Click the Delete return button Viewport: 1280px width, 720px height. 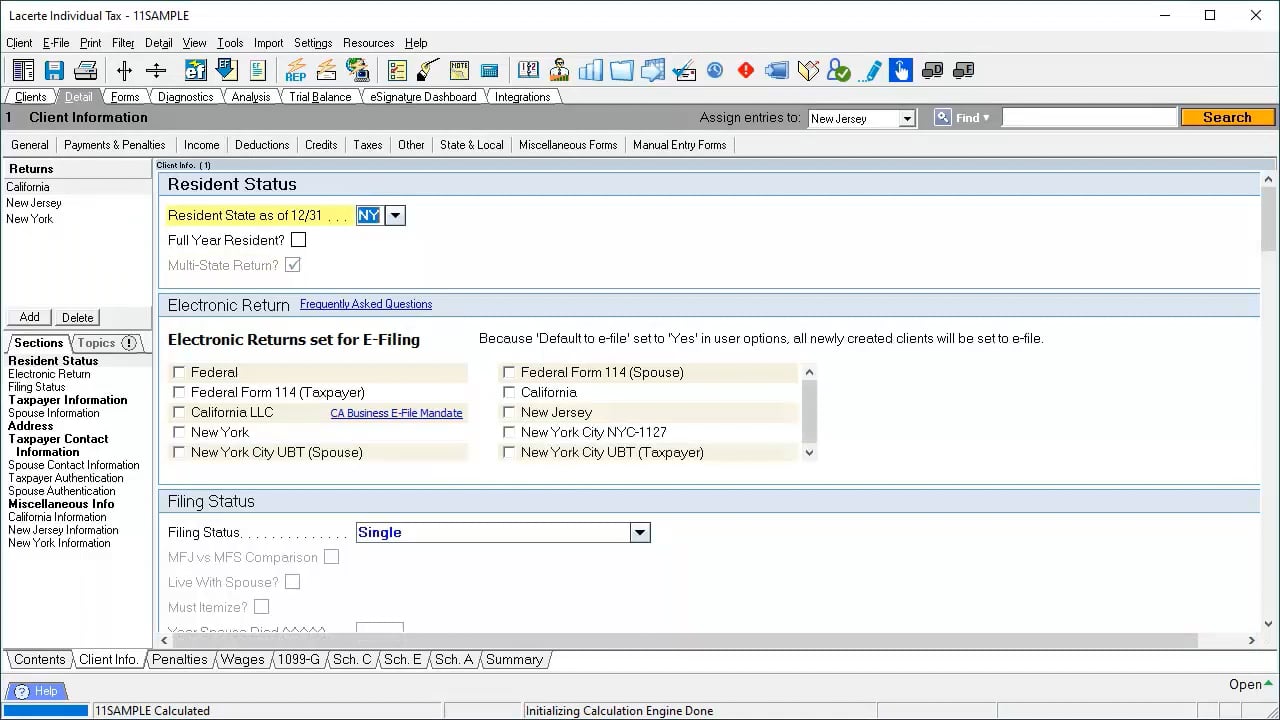tap(78, 317)
